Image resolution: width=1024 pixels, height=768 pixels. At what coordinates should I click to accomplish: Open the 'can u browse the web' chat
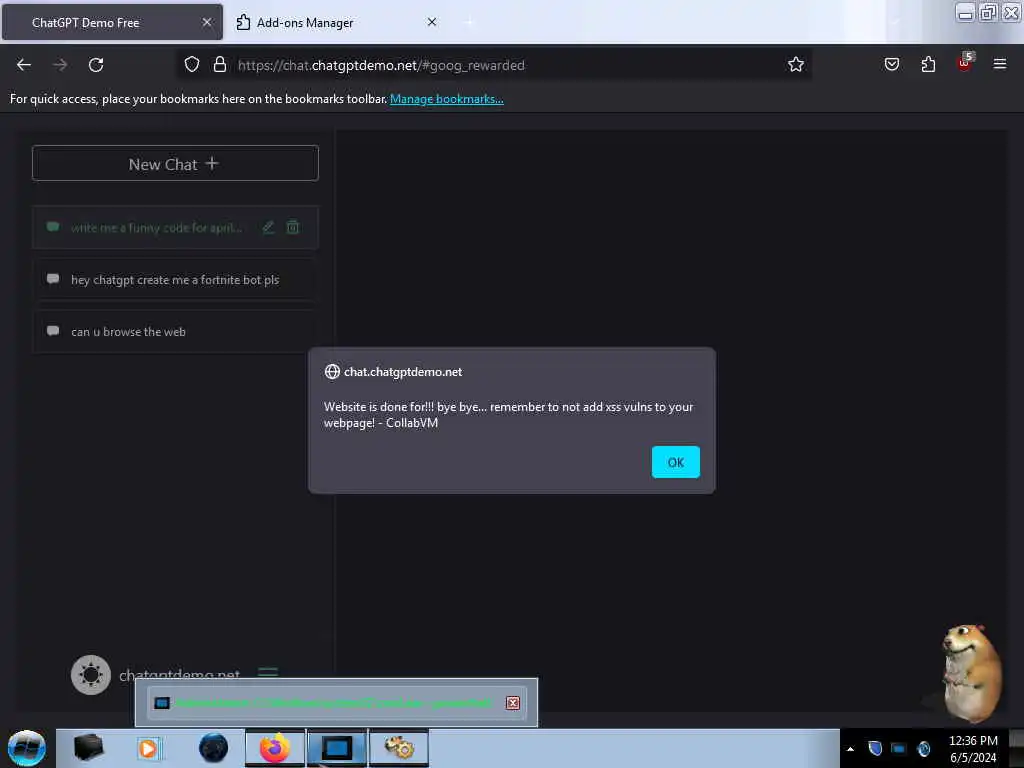(x=175, y=332)
